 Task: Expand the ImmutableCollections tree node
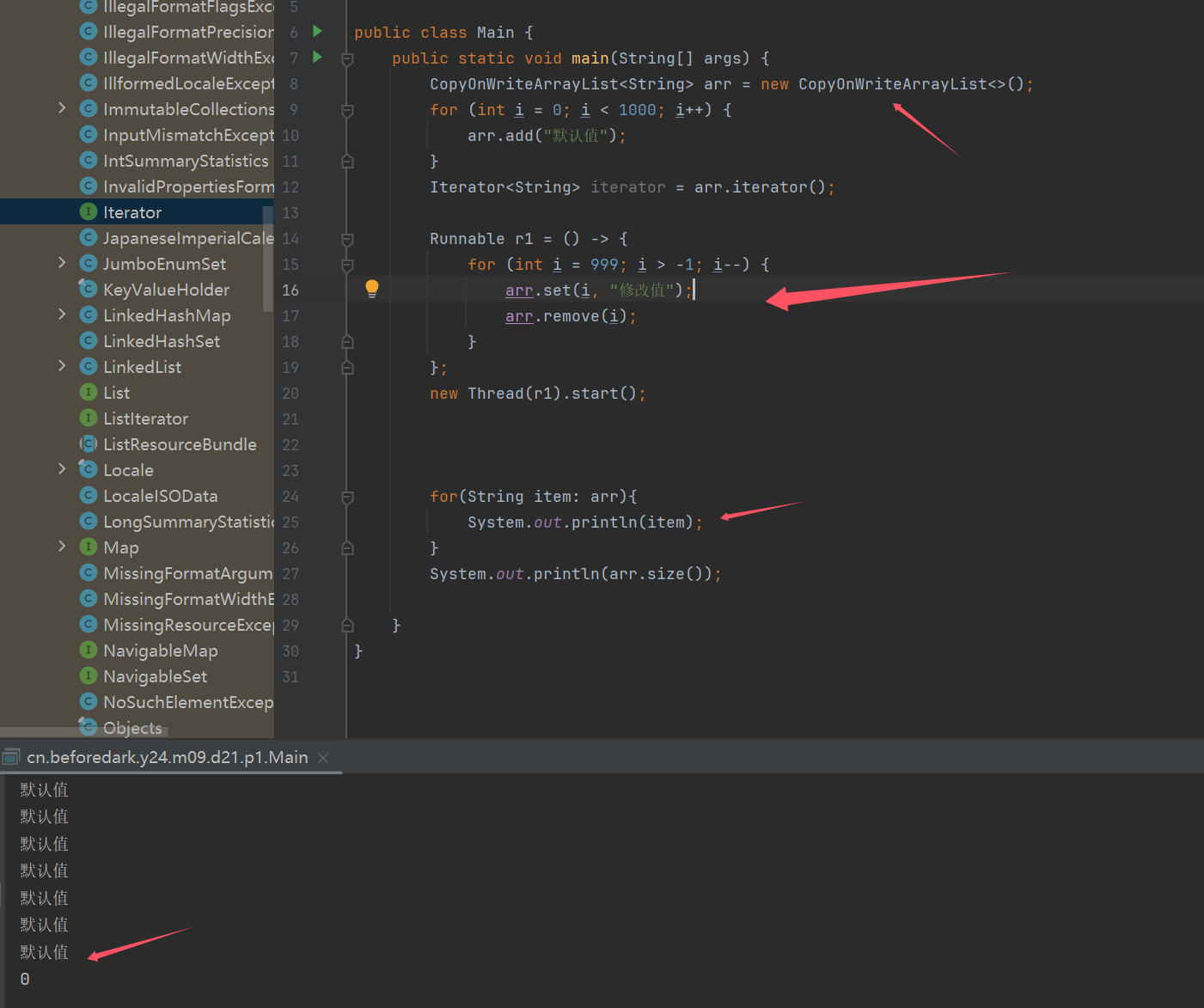(x=62, y=108)
